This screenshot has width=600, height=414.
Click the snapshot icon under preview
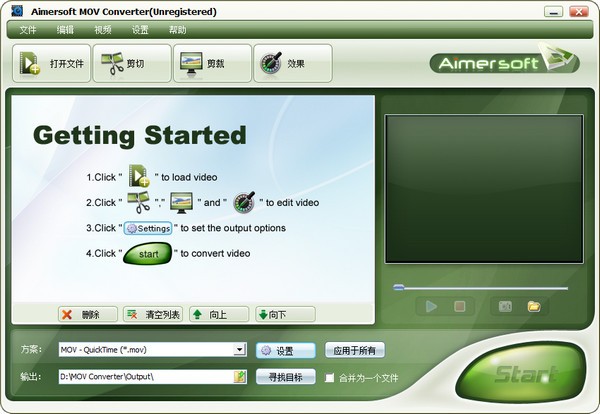(505, 306)
